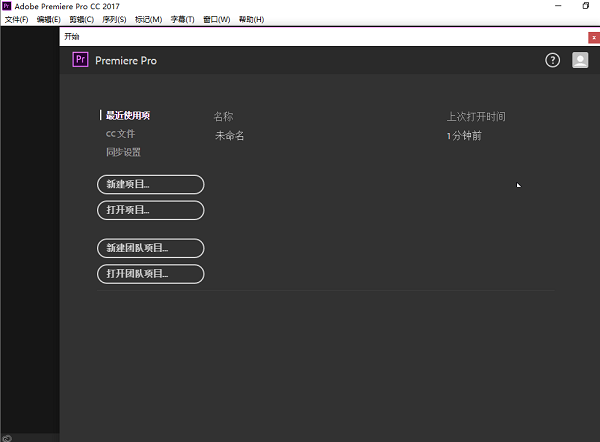Click the 打开团队项目... button
Image resolution: width=600 pixels, height=442 pixels.
150,274
